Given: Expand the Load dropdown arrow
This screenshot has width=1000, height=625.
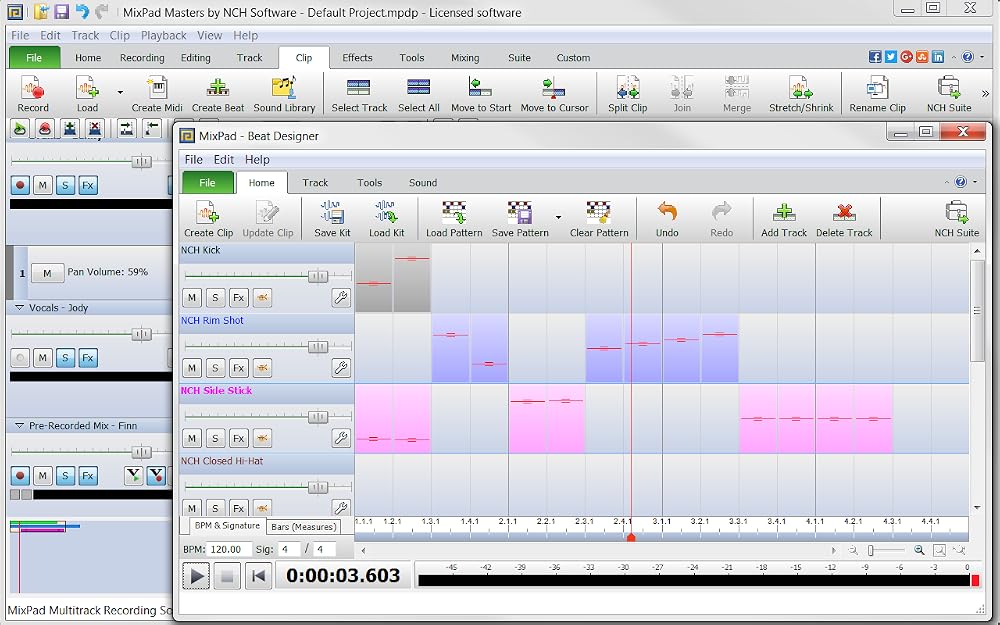Looking at the screenshot, I should pyautogui.click(x=120, y=92).
